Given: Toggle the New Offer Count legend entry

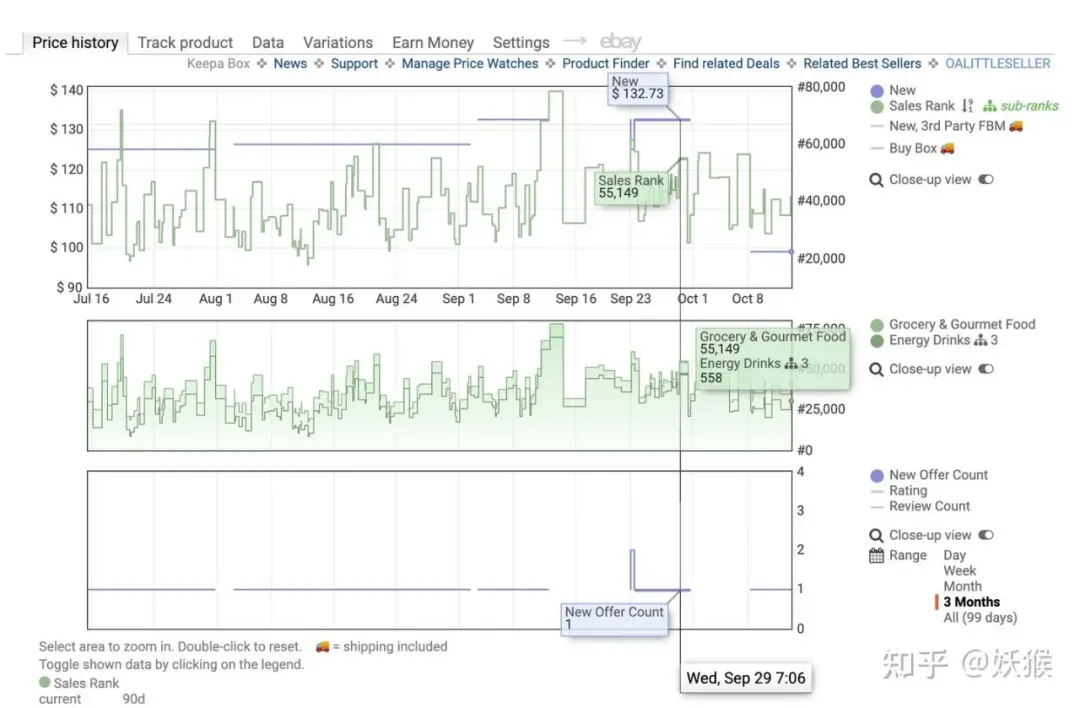Looking at the screenshot, I should (x=929, y=475).
